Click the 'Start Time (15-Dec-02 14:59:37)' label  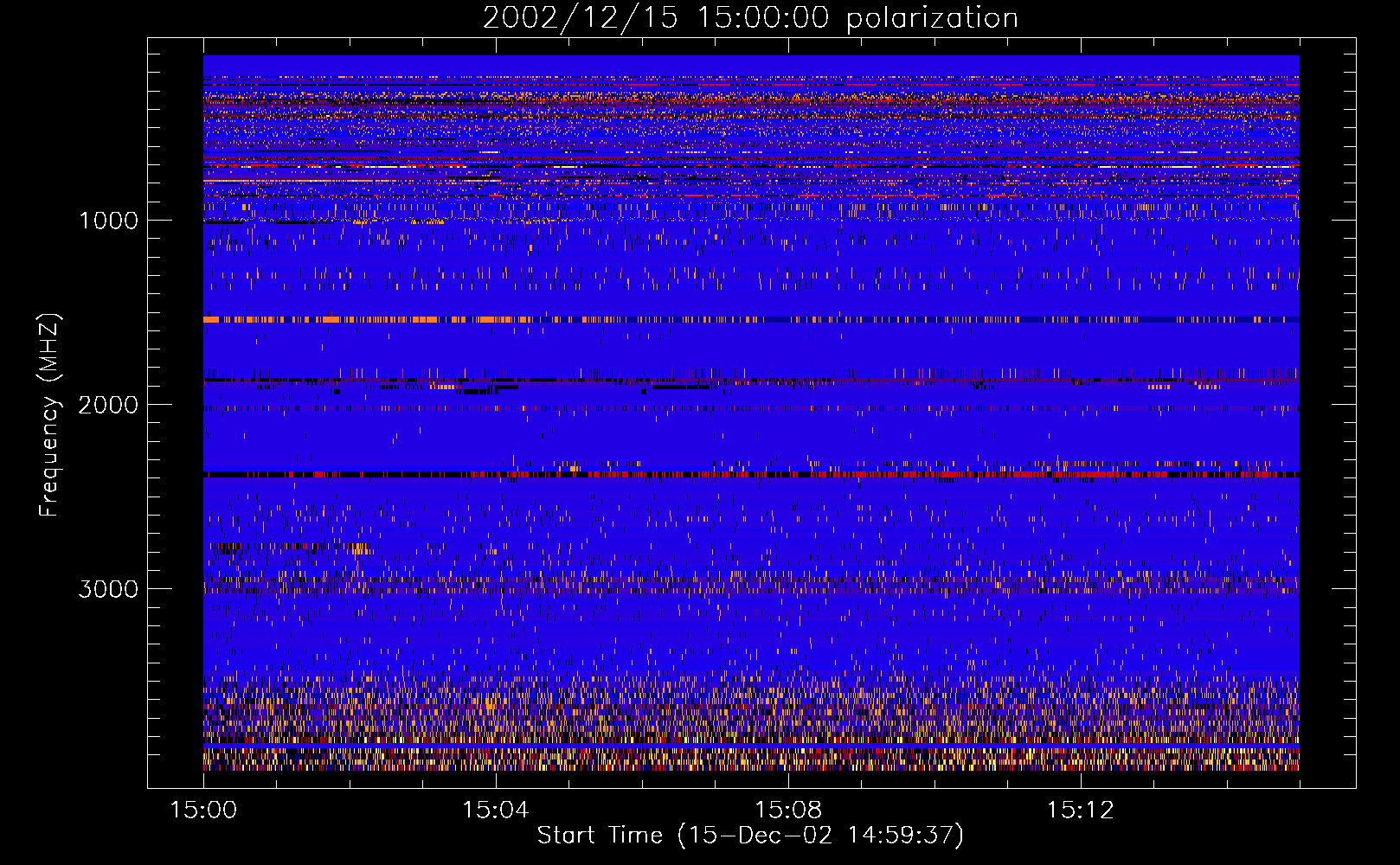750,836
